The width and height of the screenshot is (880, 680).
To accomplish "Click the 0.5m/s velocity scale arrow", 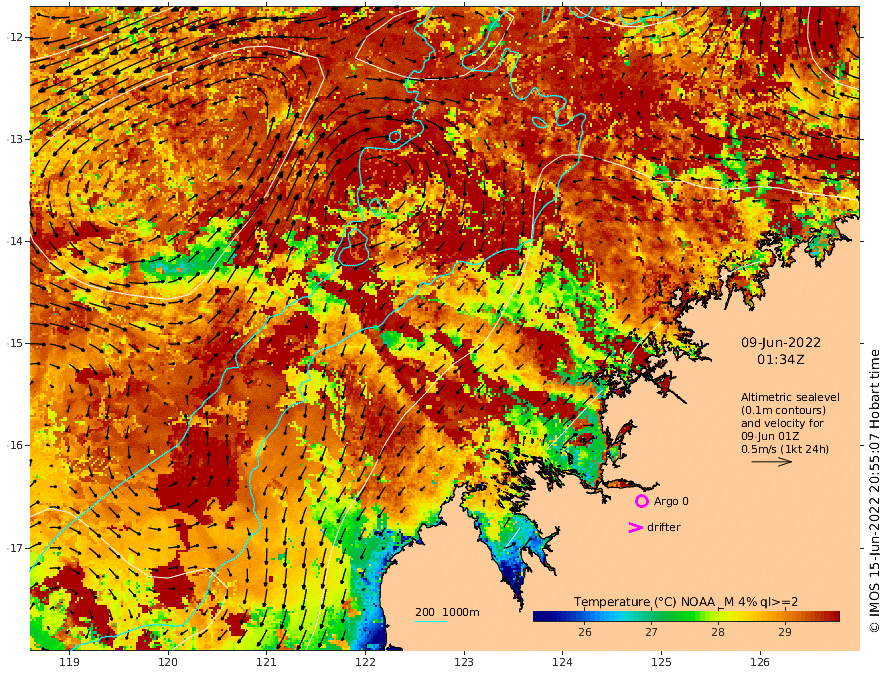I will point(772,462).
